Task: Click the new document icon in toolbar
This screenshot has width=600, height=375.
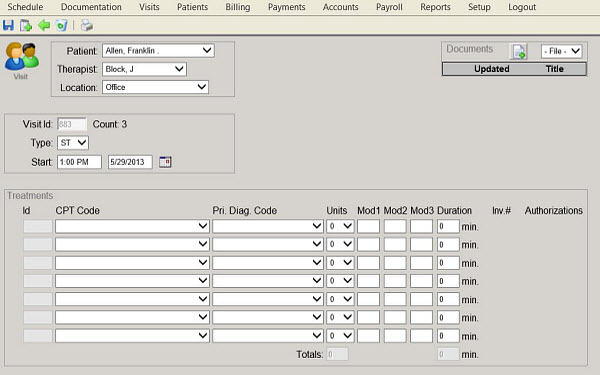Action: tap(26, 25)
